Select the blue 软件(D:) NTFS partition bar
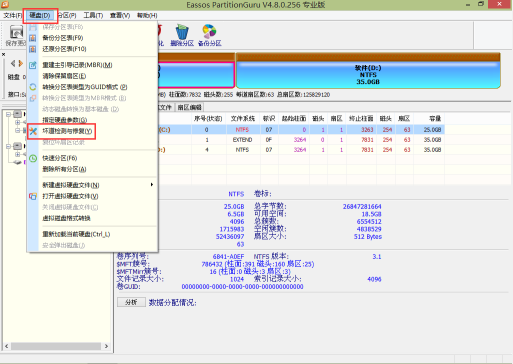This screenshot has height=364, width=513. coord(368,74)
